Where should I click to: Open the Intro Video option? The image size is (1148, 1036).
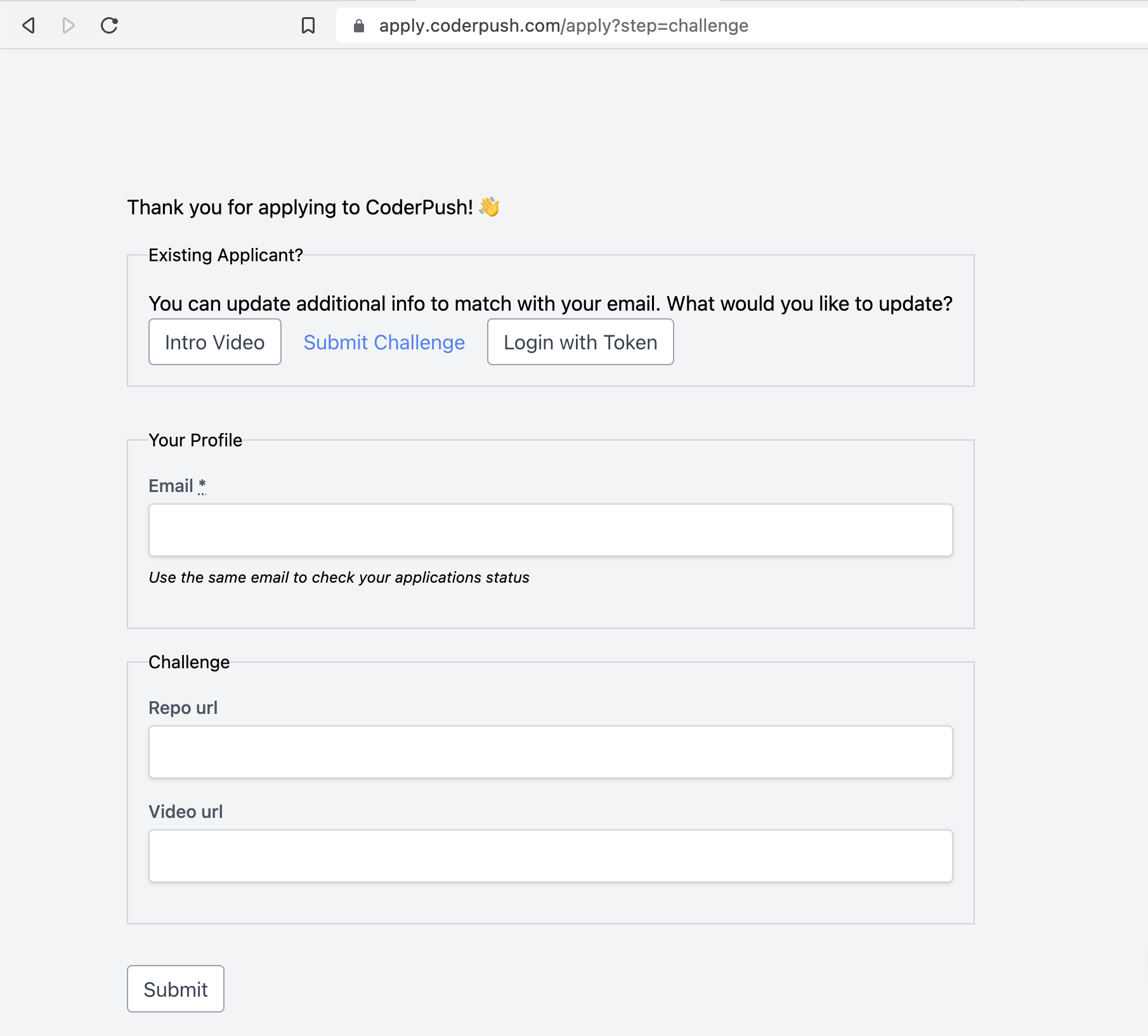pyautogui.click(x=214, y=342)
